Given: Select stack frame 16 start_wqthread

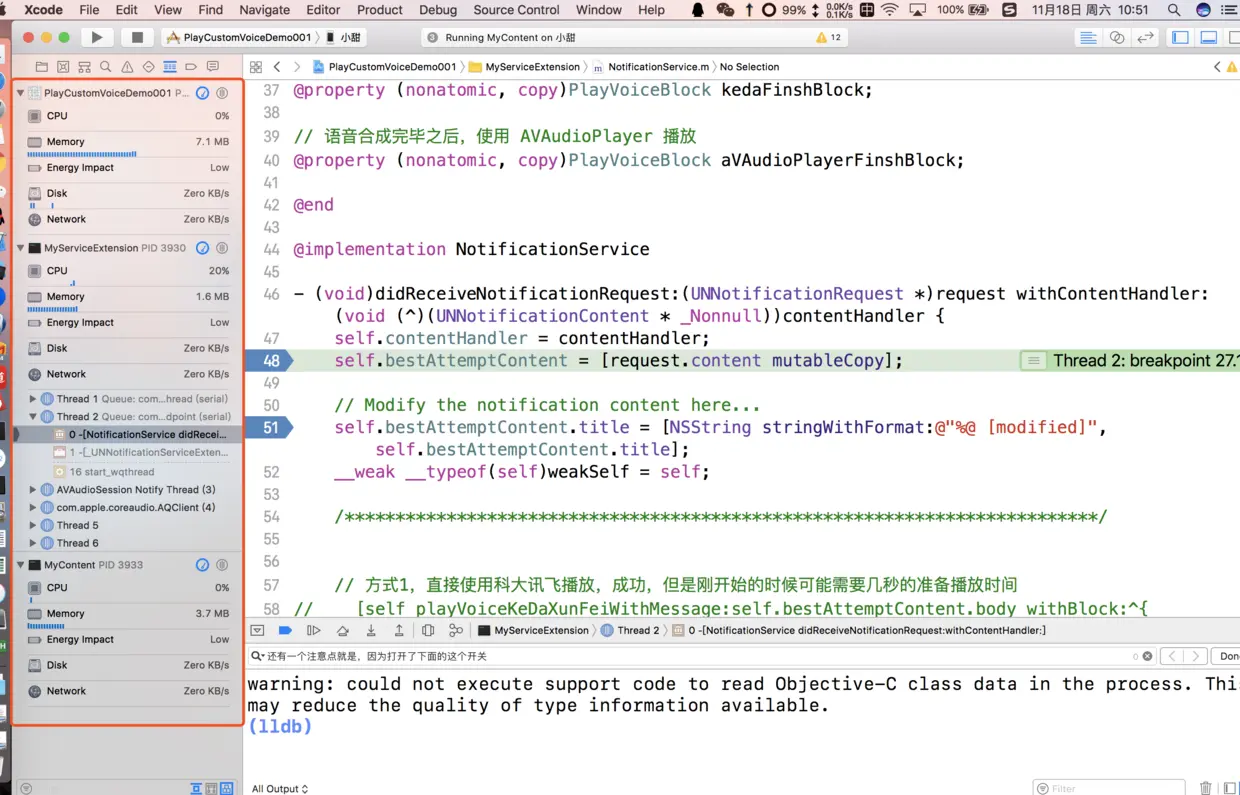Looking at the screenshot, I should [105, 471].
